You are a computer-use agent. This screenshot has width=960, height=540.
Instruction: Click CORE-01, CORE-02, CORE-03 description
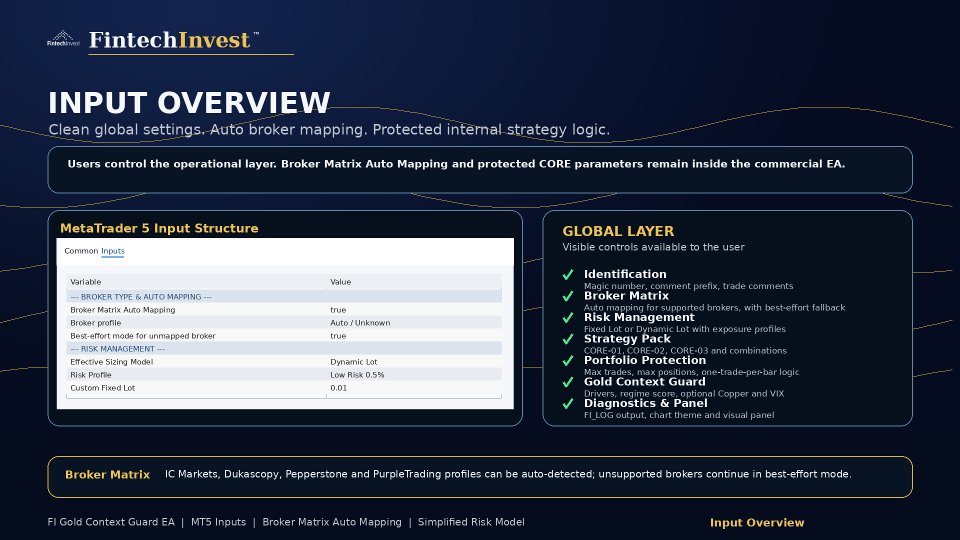[x=685, y=351]
